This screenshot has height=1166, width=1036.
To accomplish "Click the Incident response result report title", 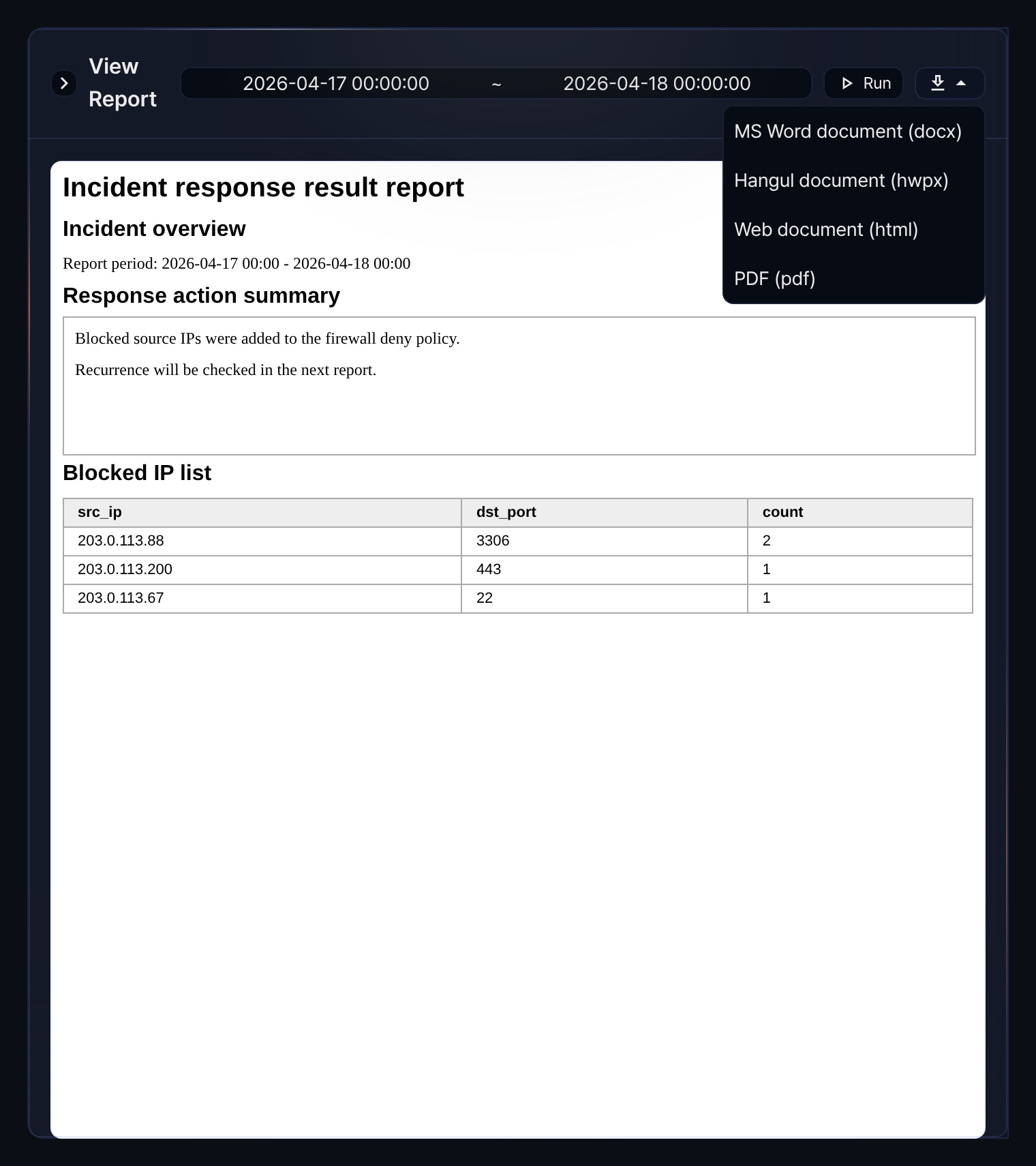I will point(263,188).
